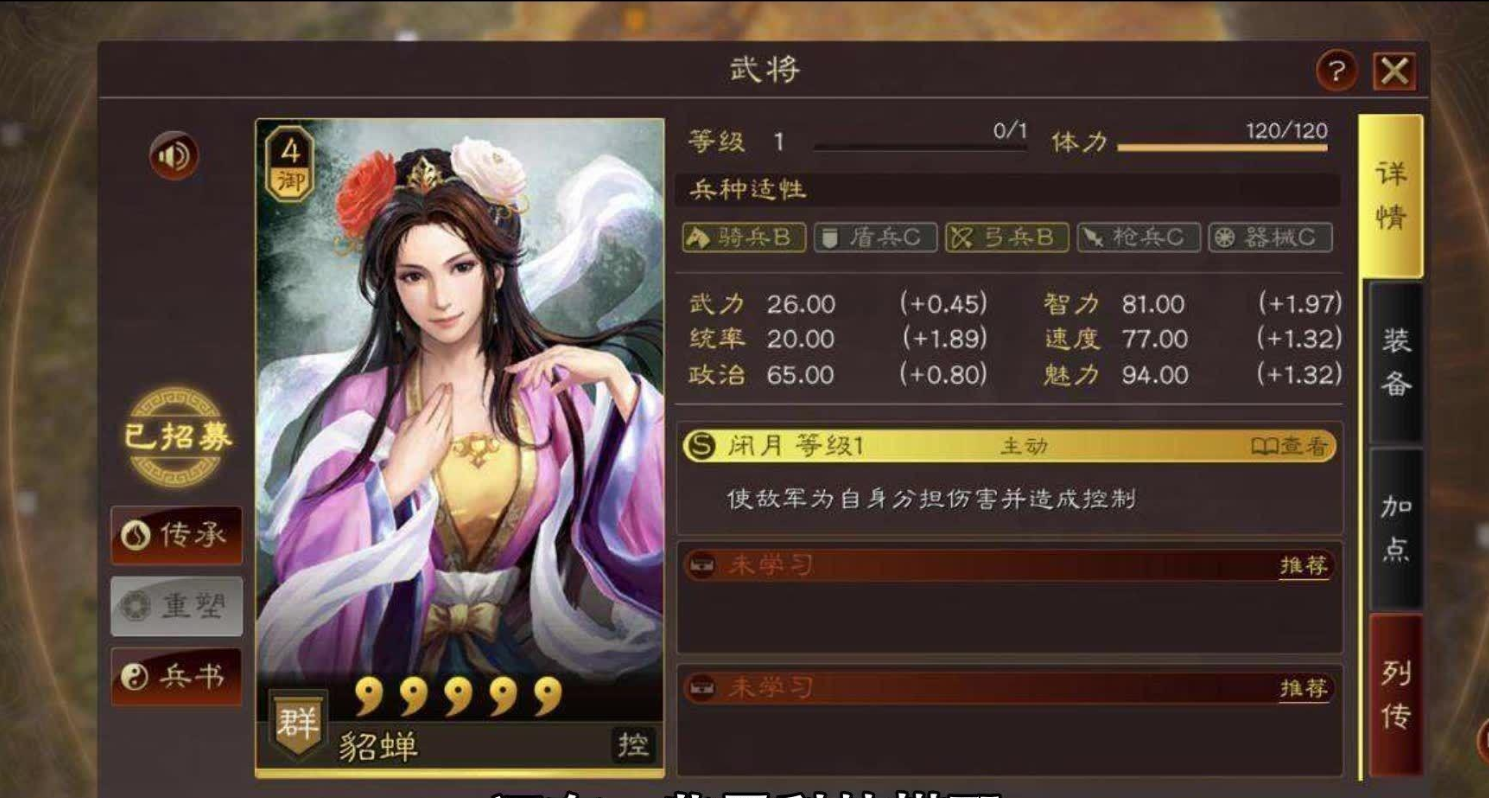Click the 4 御 cost badge
The image size is (1489, 798).
coord(291,163)
